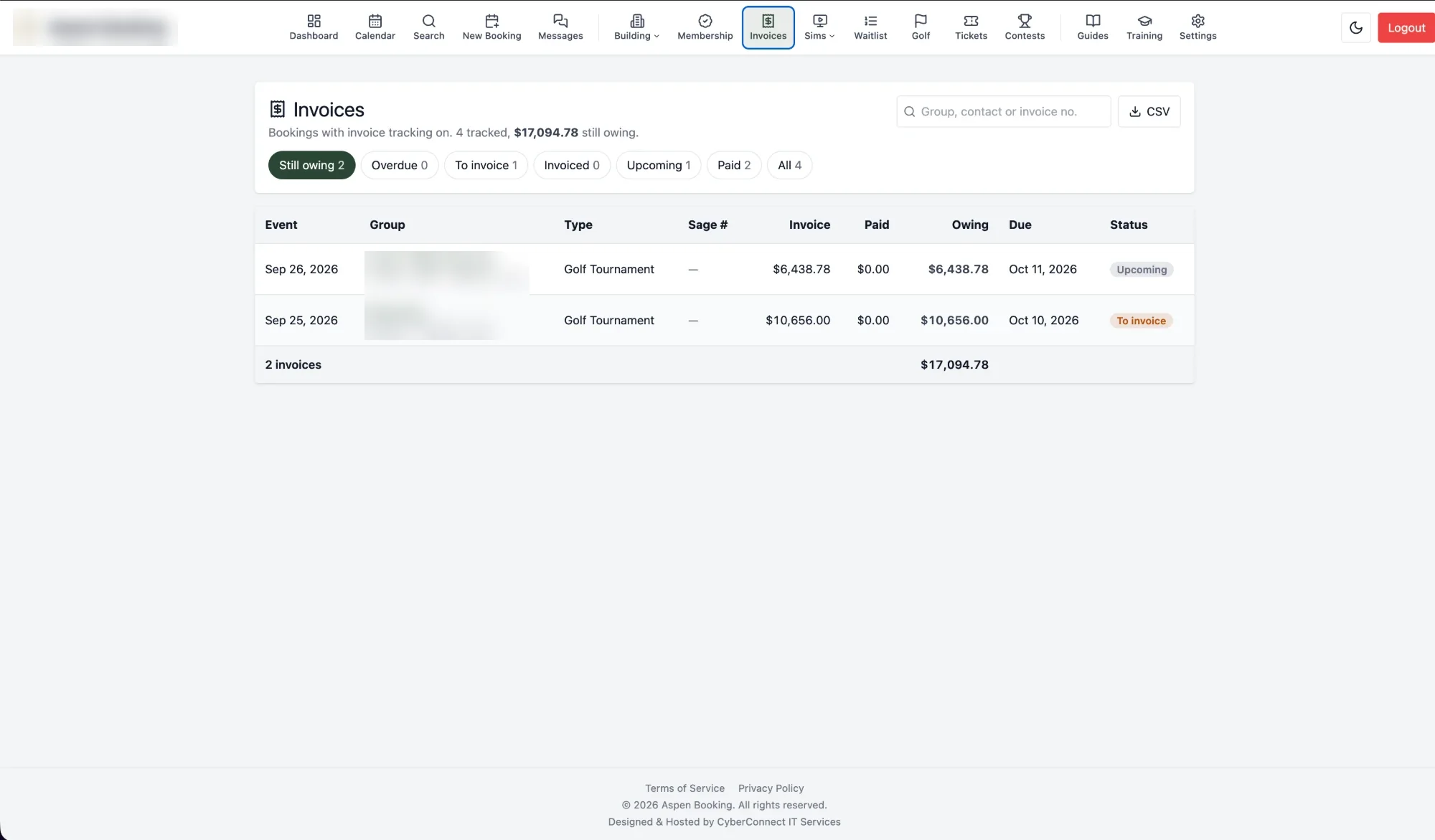1435x840 pixels.
Task: Click the Oct 11, 2026 due date
Action: tap(1043, 269)
